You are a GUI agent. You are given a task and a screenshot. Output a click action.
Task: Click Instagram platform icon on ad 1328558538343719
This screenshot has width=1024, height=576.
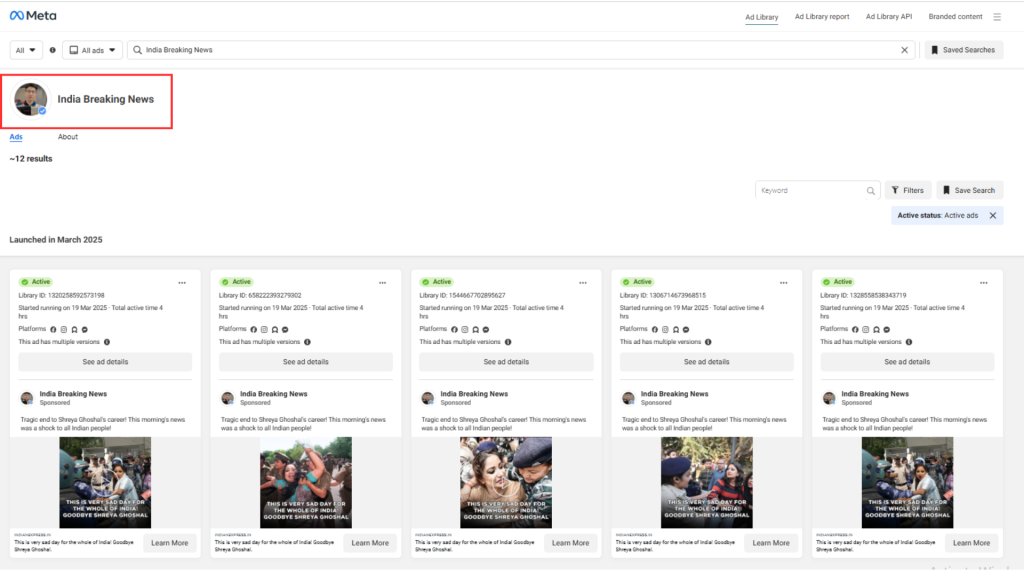(866, 330)
